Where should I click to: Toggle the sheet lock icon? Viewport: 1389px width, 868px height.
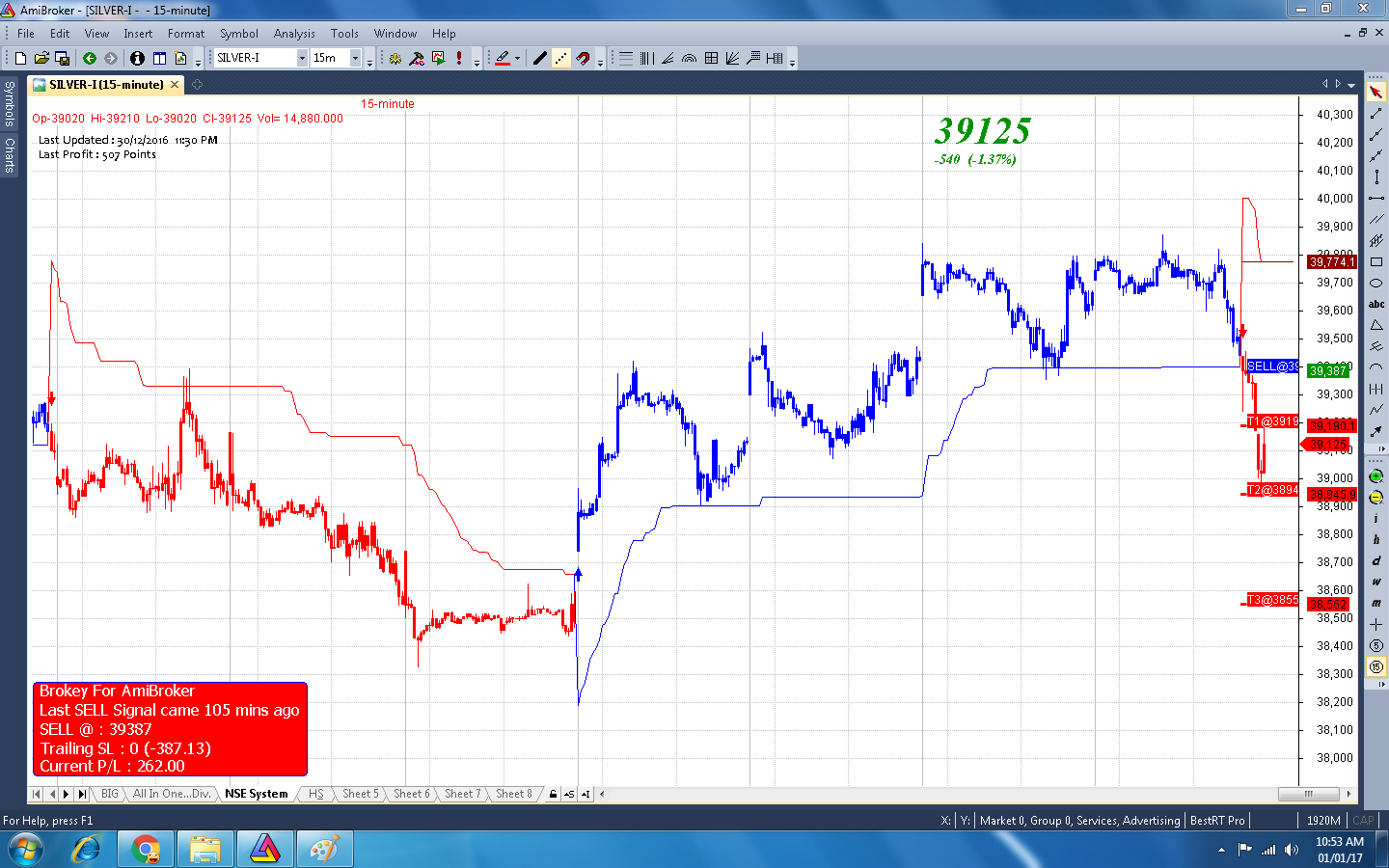click(553, 794)
